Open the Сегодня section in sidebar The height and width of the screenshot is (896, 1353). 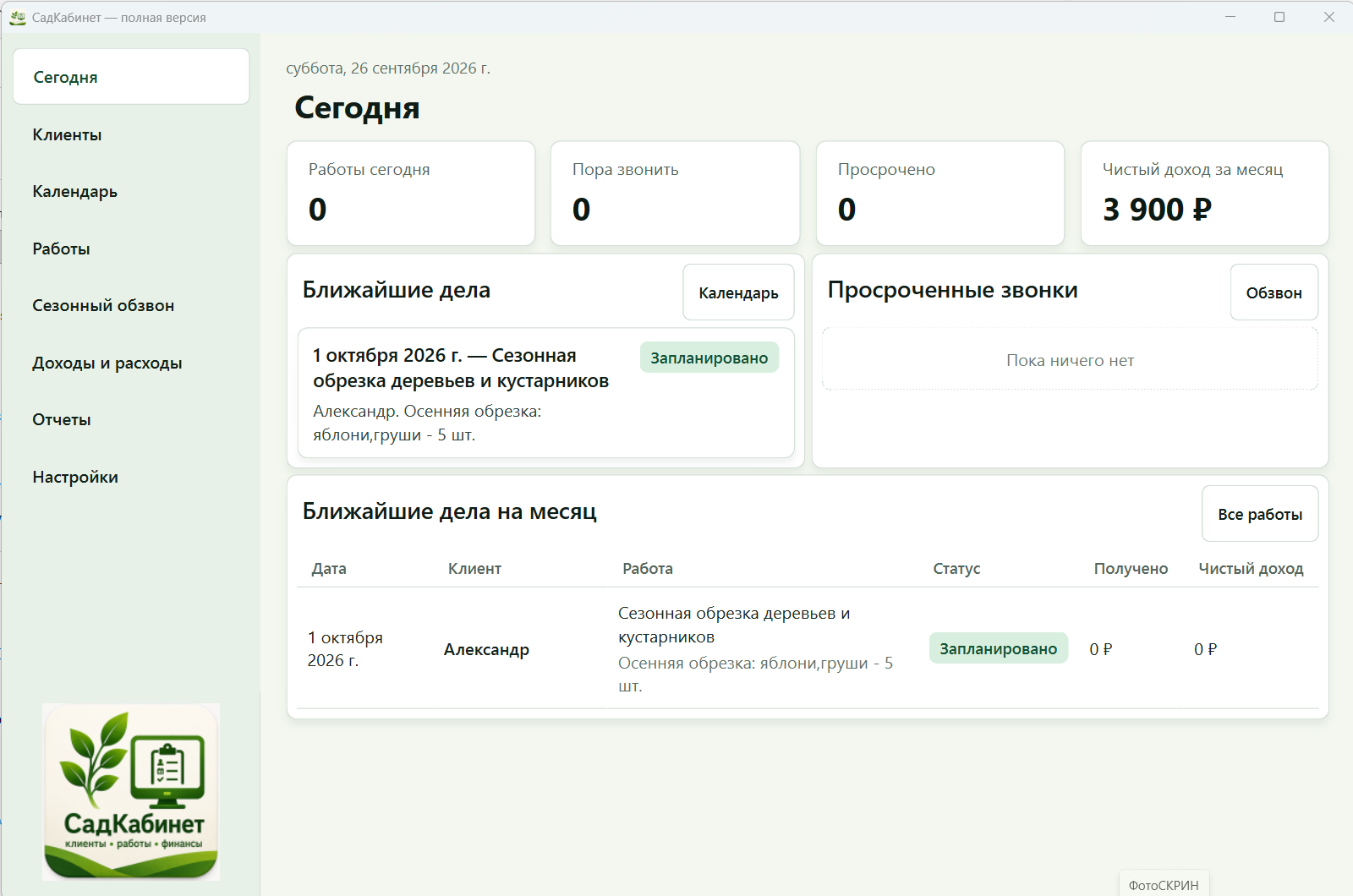click(131, 77)
